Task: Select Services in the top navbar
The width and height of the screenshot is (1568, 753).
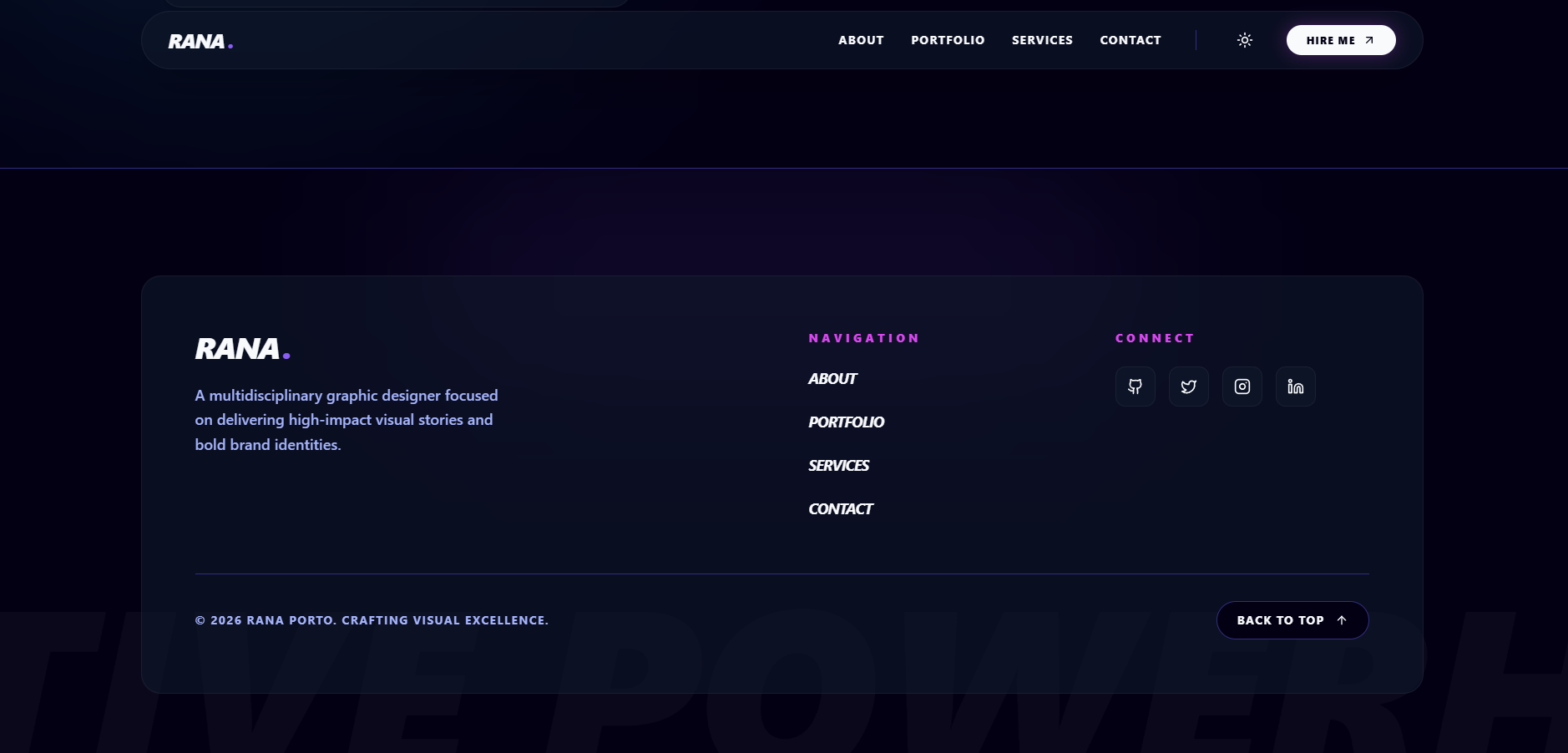Action: point(1042,40)
